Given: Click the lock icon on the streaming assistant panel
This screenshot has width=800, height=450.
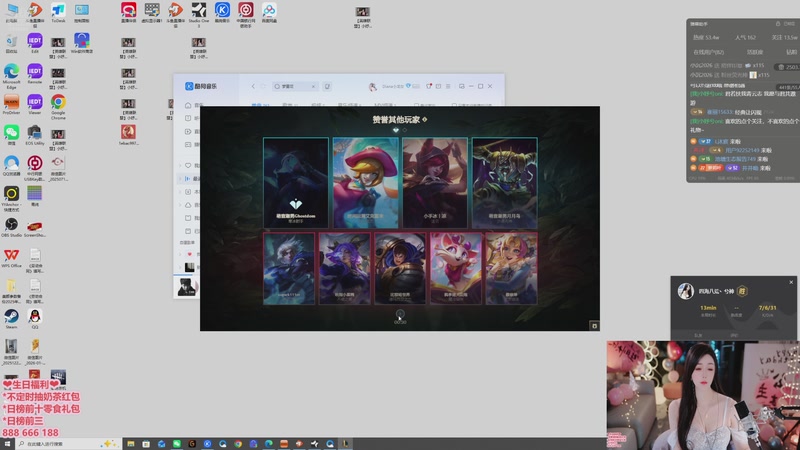Looking at the screenshot, I should [x=778, y=23].
